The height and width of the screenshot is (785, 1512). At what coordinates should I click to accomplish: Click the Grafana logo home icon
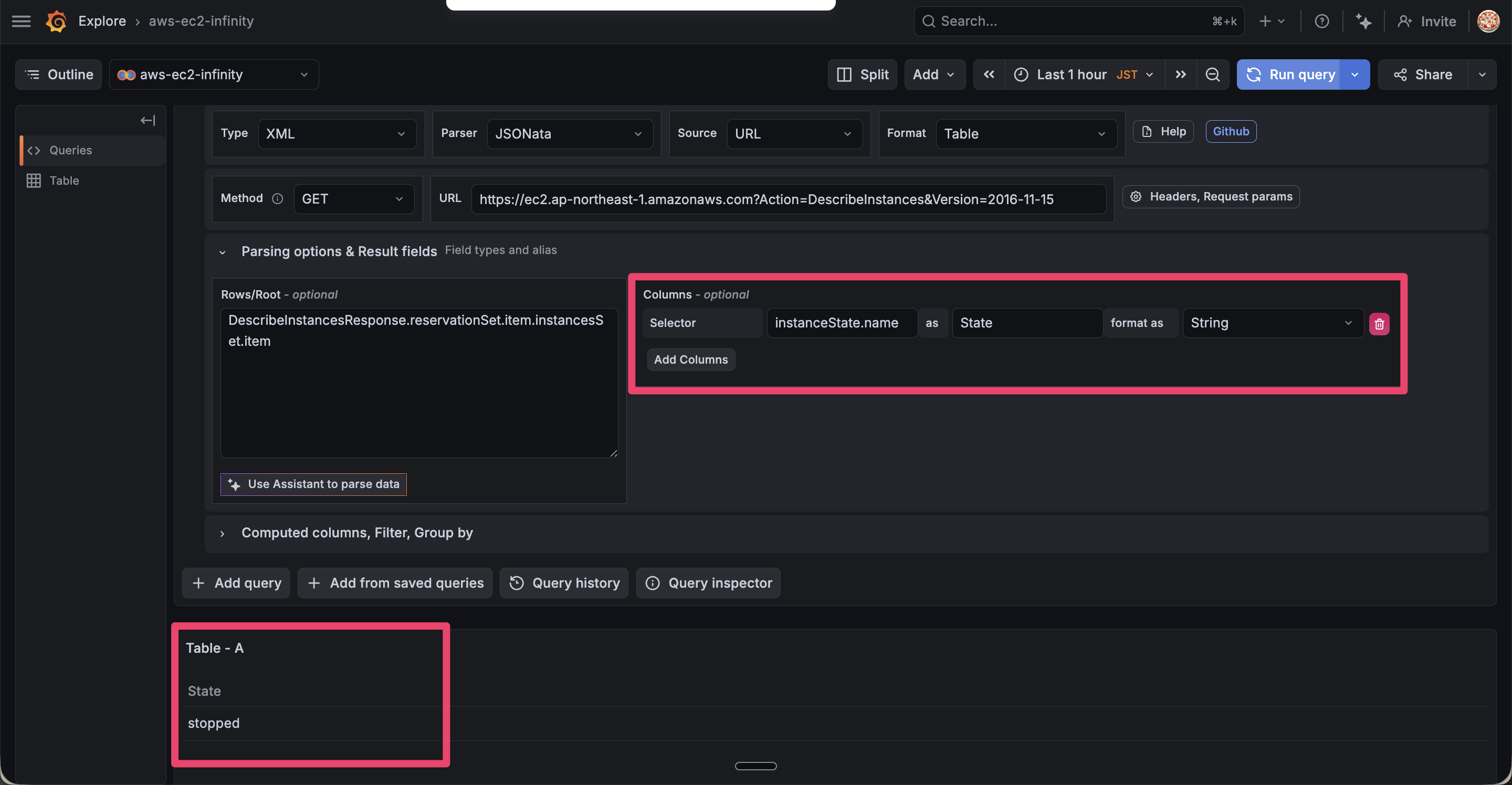tap(56, 21)
